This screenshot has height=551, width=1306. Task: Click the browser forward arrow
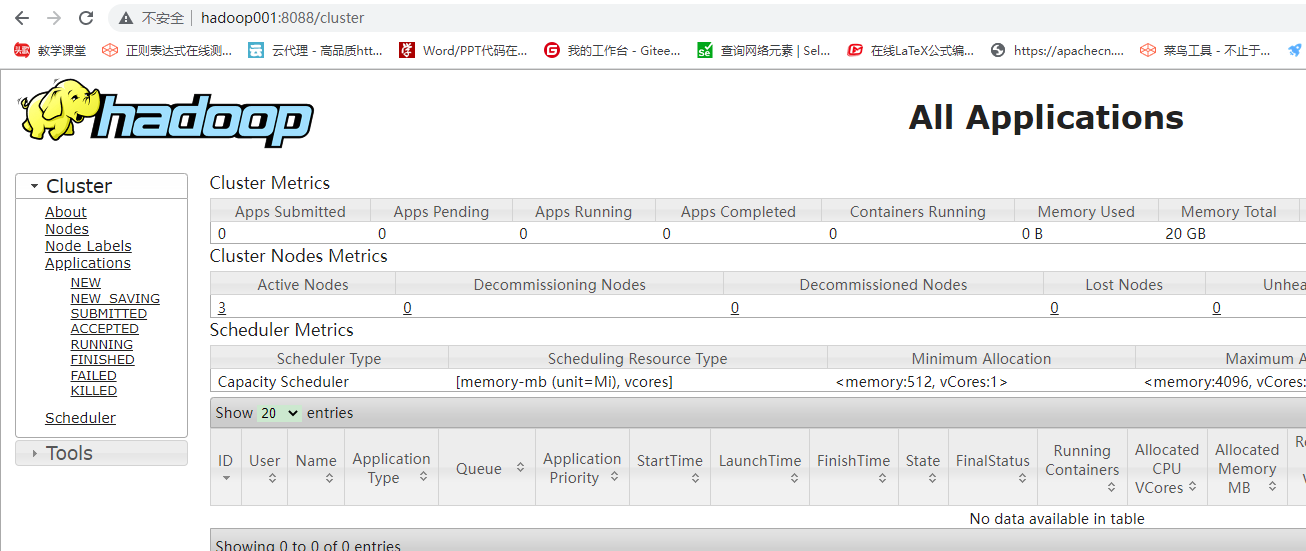coord(54,18)
